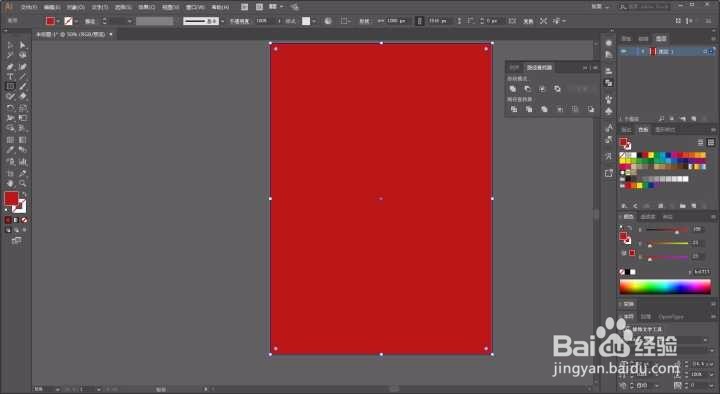Select the Zoom tool (magnifier)

coord(22,183)
